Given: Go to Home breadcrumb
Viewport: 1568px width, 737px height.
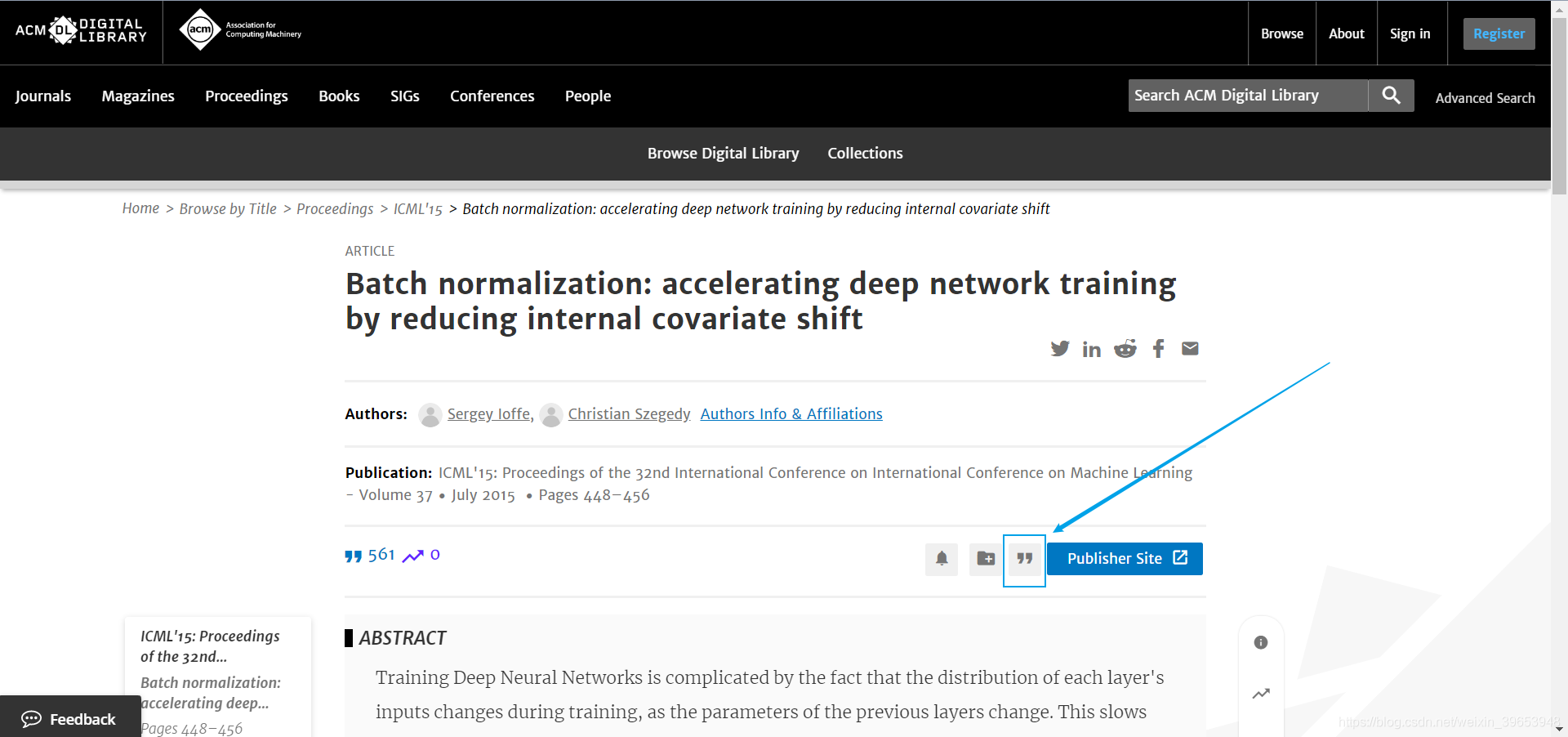Looking at the screenshot, I should [x=140, y=208].
